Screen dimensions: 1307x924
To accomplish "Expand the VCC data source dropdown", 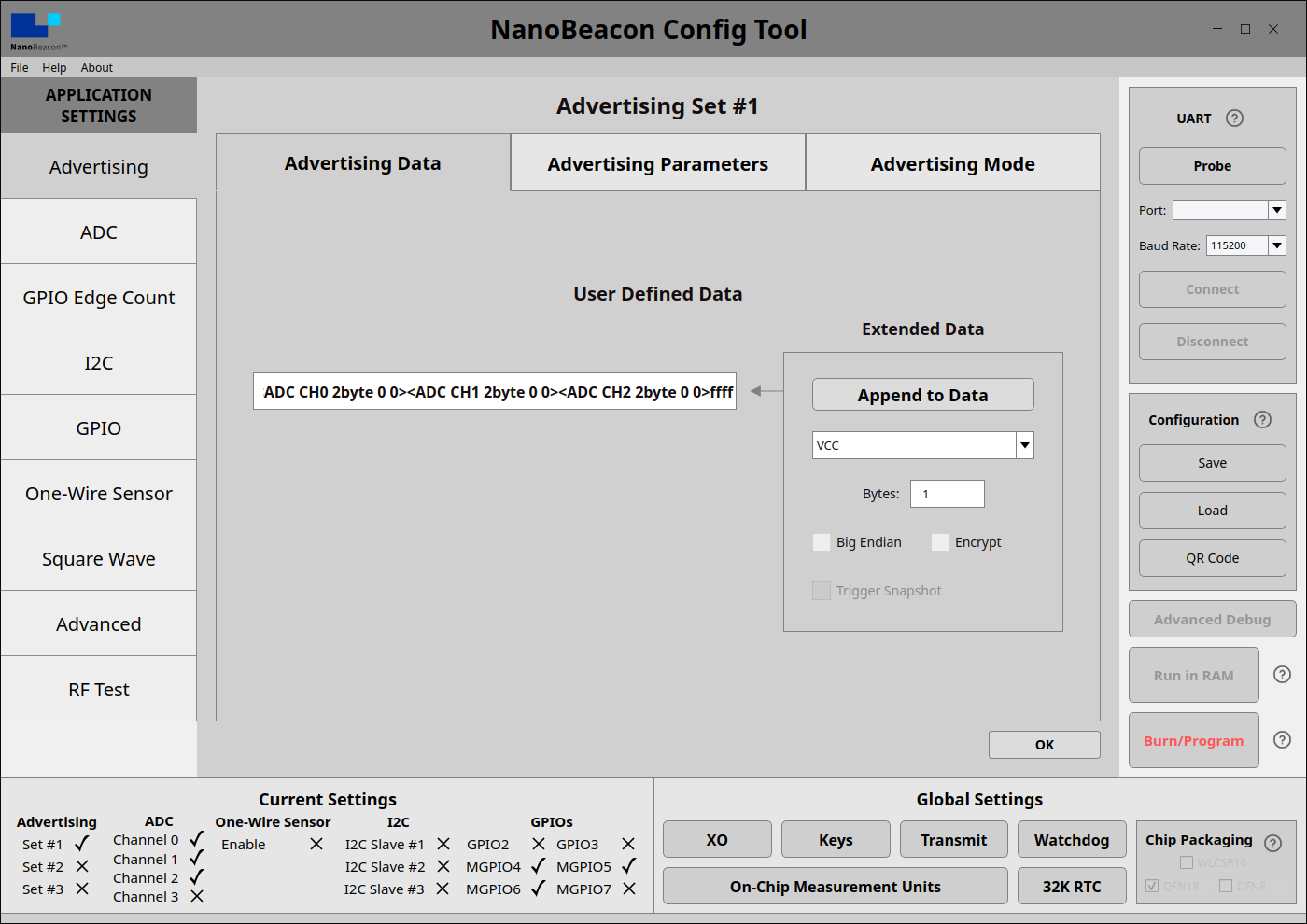I will click(x=1025, y=445).
